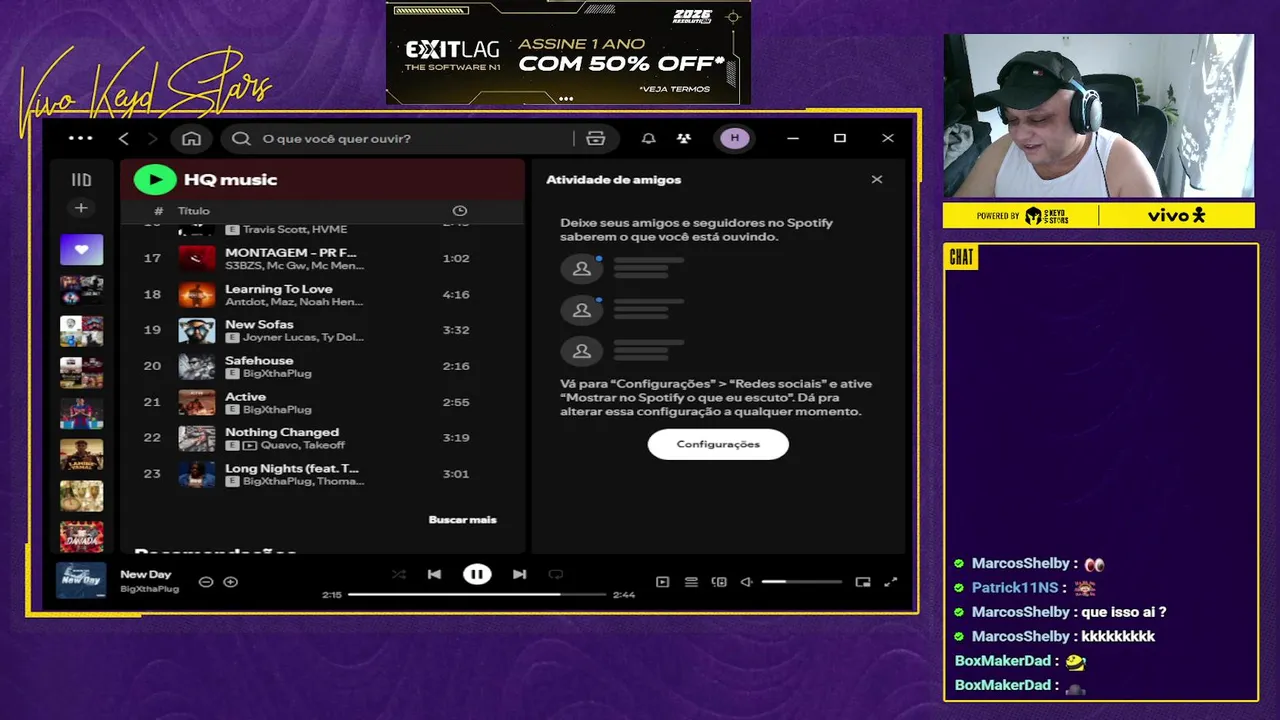
Task: Close the Atividade de amigos panel
Action: 877,179
